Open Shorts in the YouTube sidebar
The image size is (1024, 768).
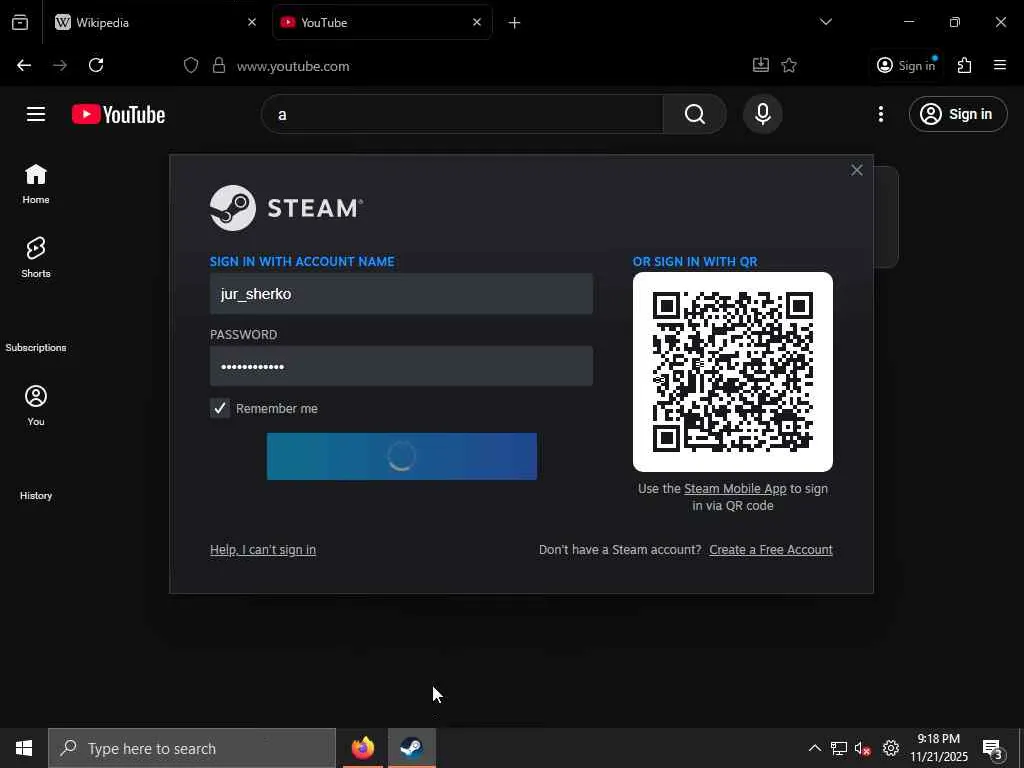[x=36, y=257]
